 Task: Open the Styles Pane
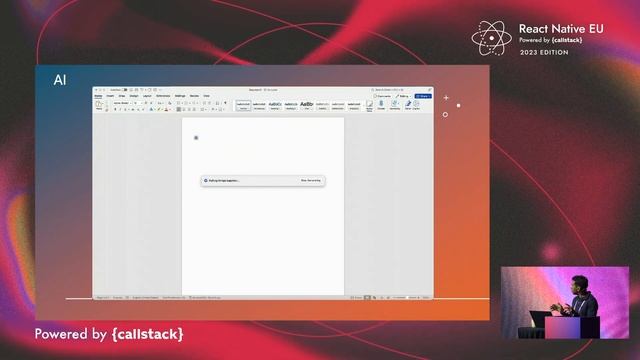(x=369, y=106)
